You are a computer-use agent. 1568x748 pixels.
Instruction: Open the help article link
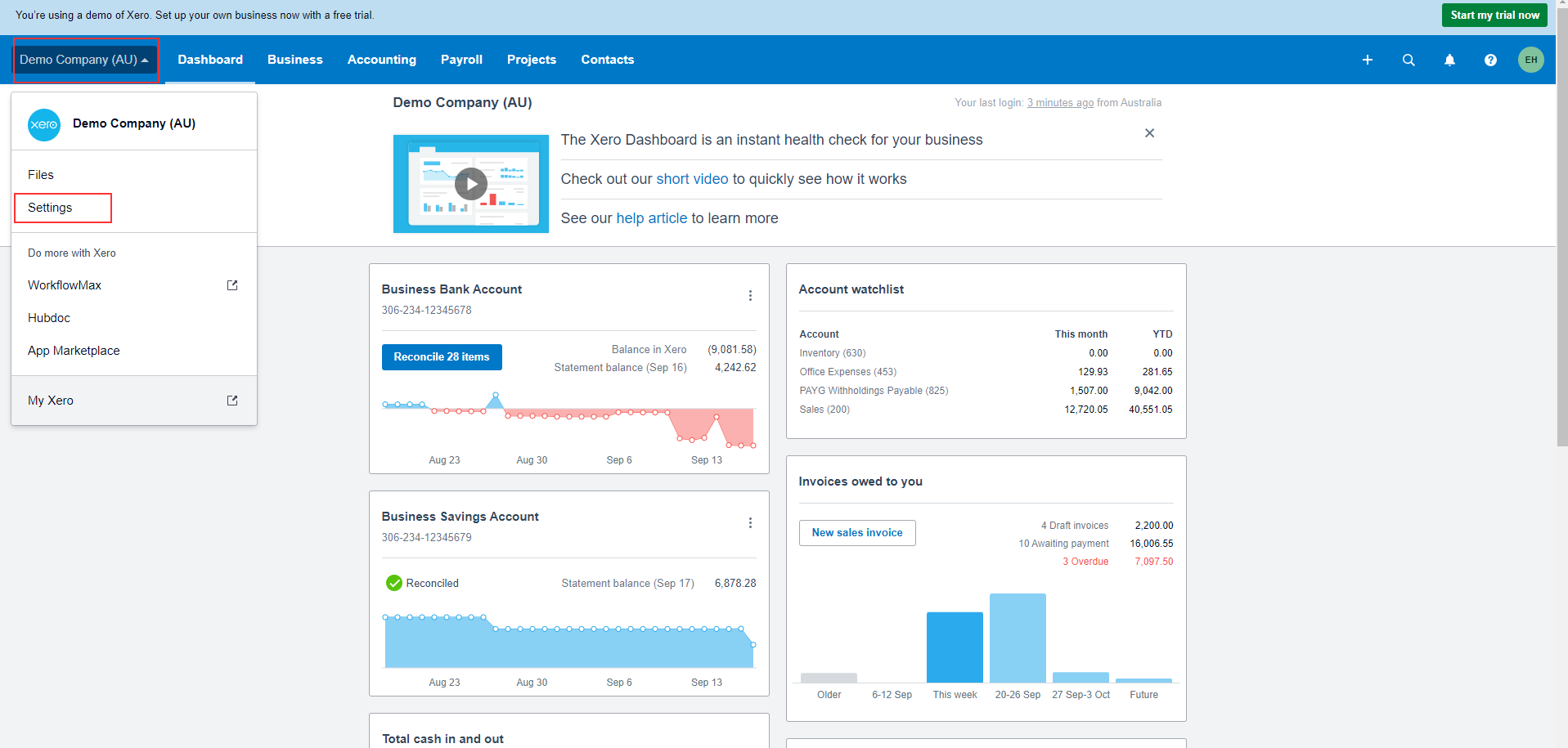pos(652,218)
